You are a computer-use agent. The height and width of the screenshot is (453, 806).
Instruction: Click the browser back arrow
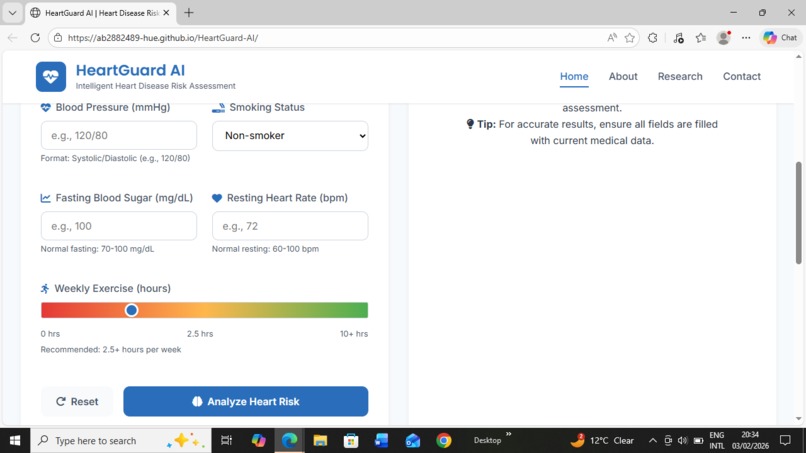12,38
